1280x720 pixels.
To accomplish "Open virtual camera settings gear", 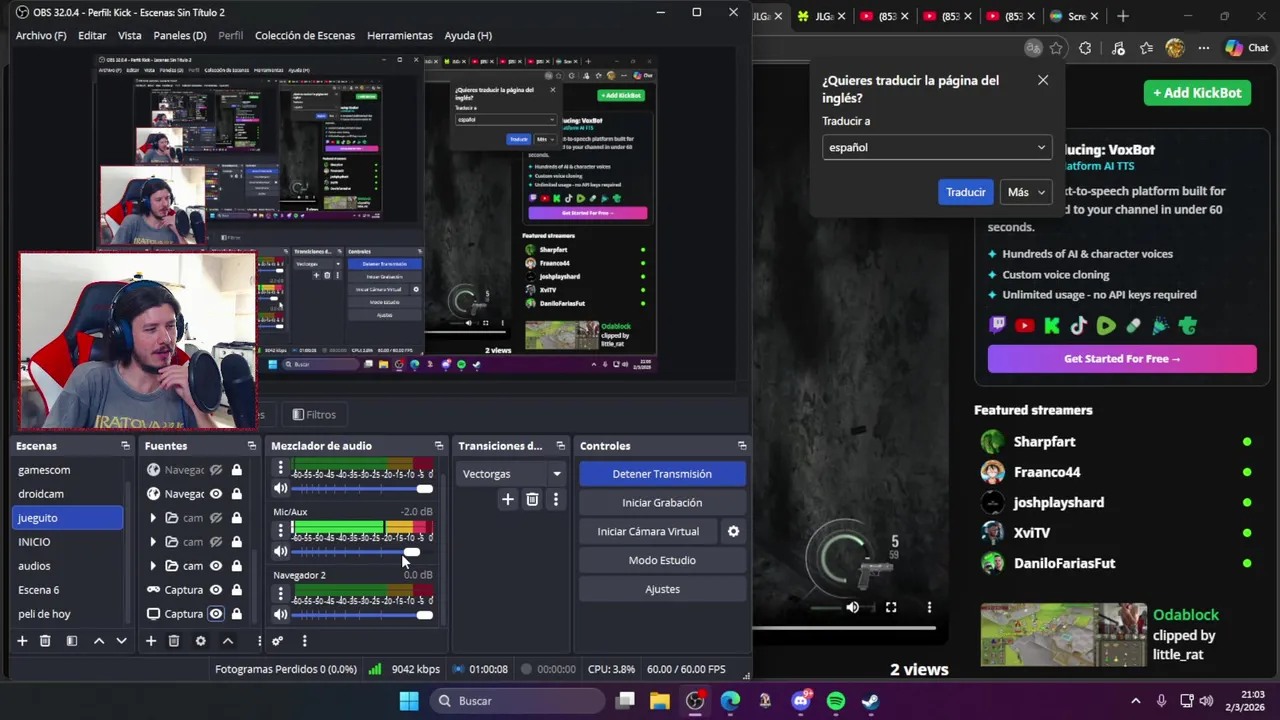I will click(733, 532).
